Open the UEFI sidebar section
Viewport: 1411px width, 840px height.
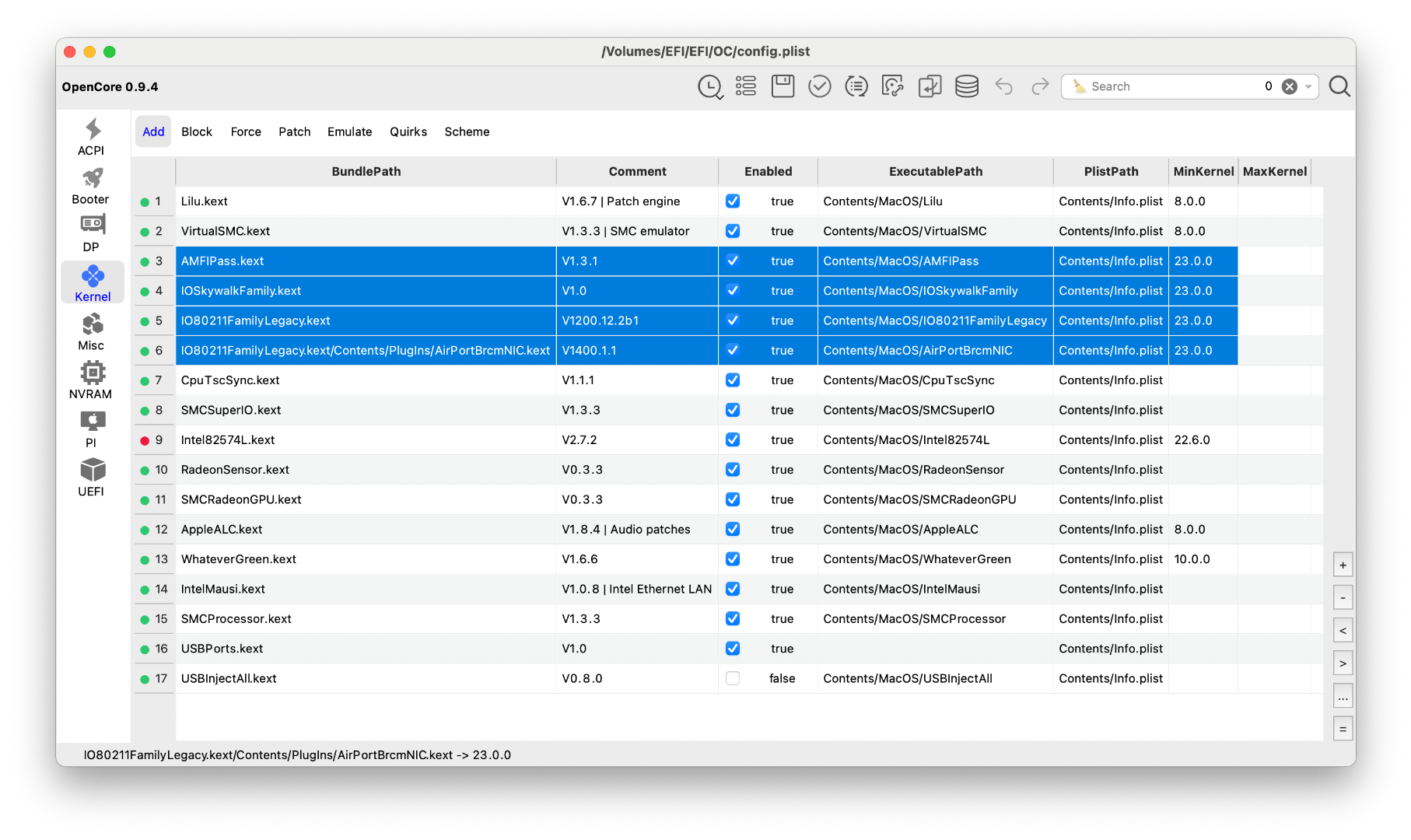point(91,478)
